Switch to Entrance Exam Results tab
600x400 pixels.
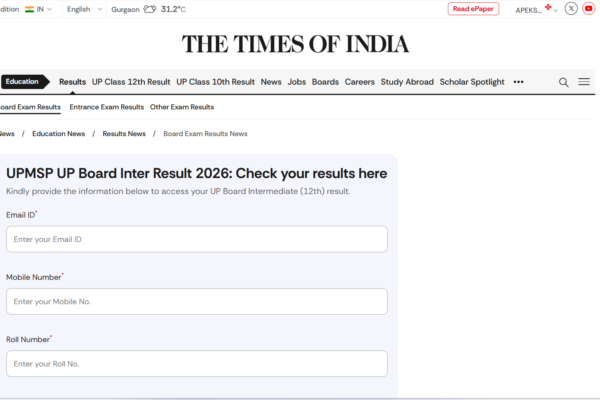(105, 107)
